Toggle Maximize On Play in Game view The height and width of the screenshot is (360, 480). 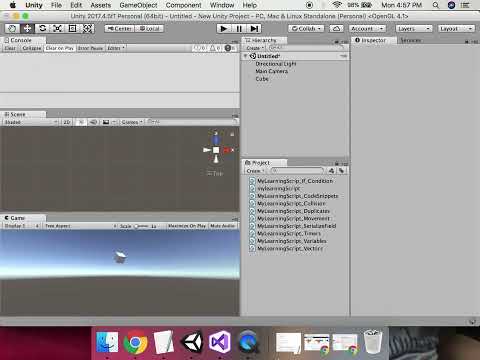coord(187,226)
